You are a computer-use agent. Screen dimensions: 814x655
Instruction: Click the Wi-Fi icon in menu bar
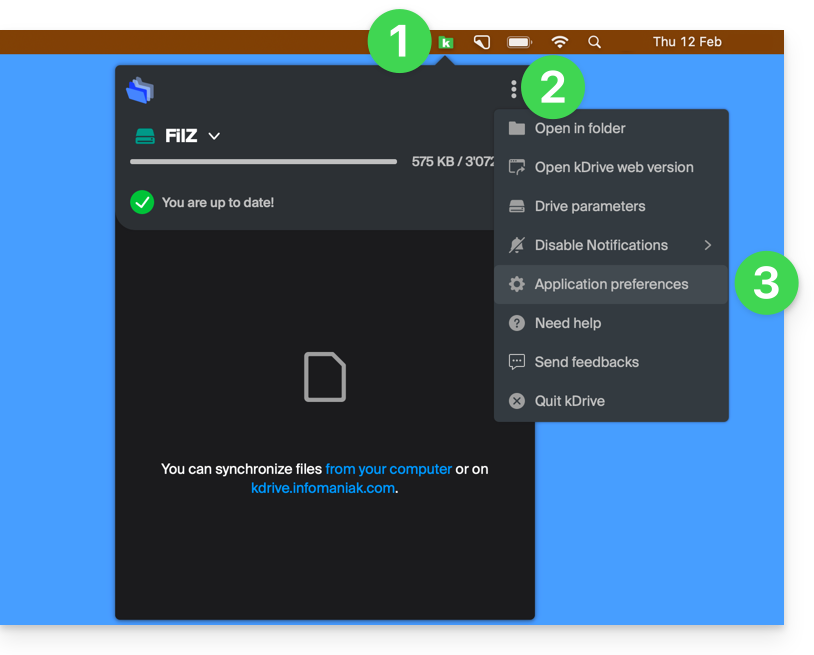pos(560,42)
